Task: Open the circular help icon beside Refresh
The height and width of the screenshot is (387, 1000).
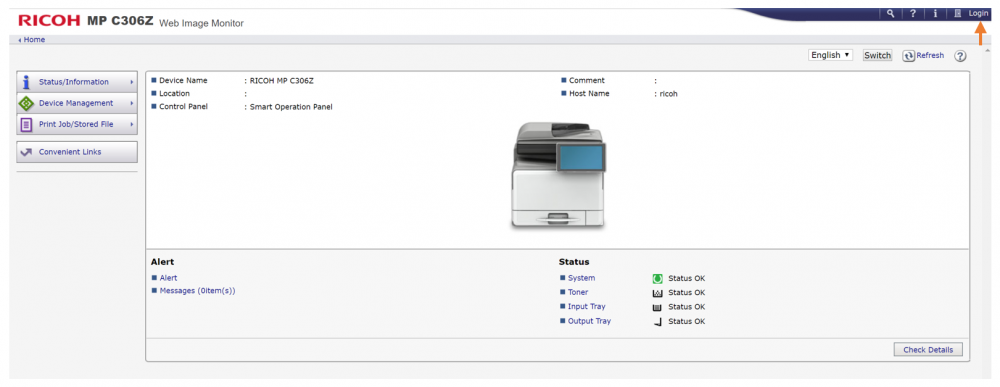Action: pyautogui.click(x=960, y=56)
